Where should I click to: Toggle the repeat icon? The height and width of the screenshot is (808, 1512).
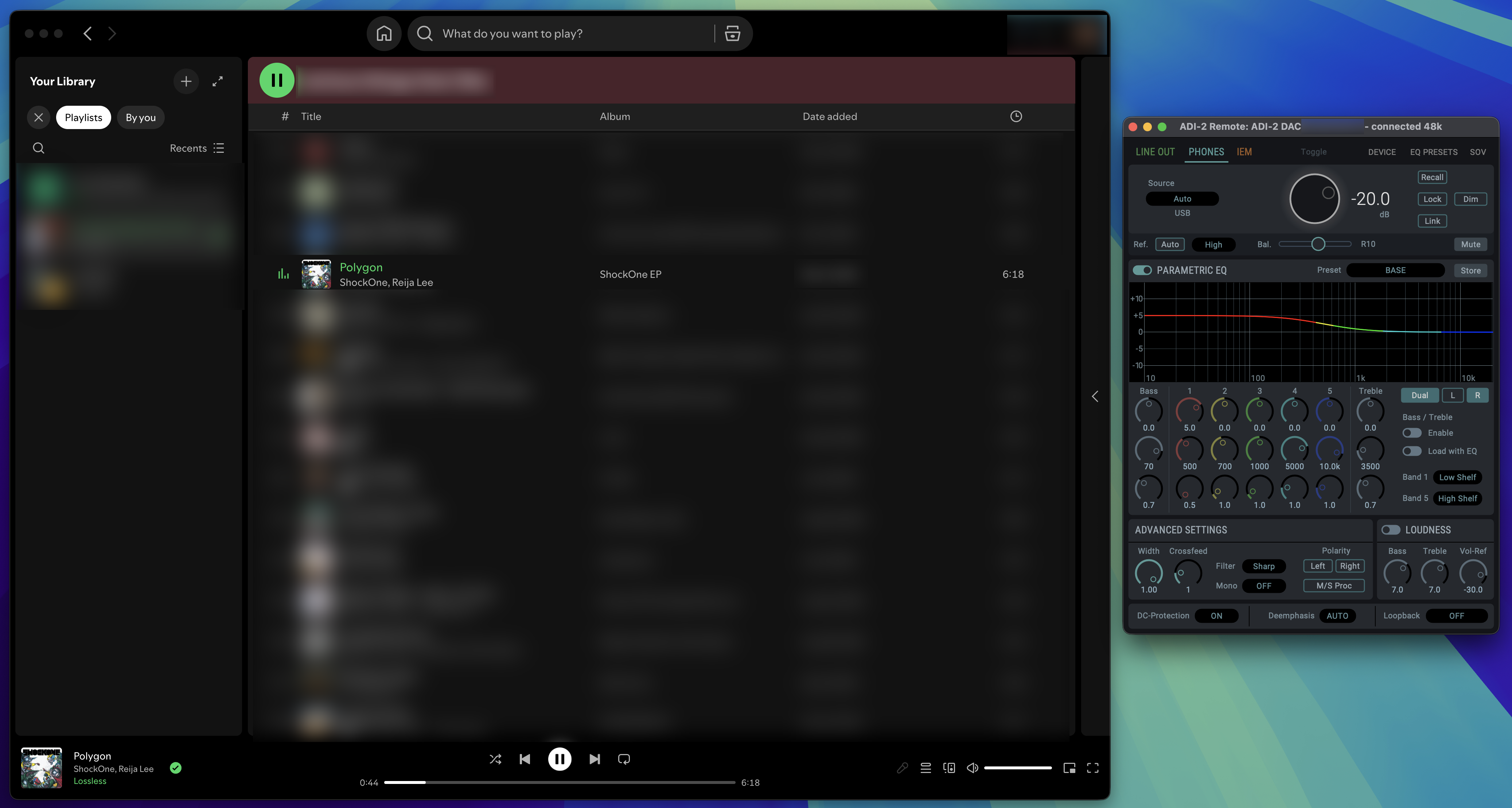[623, 759]
